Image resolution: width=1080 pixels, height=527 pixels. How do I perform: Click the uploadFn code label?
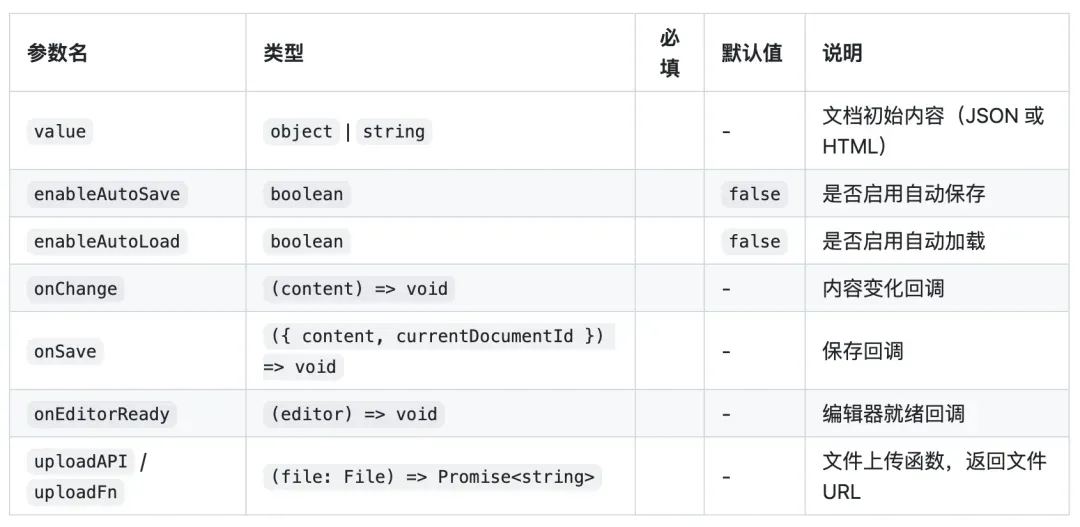75,492
